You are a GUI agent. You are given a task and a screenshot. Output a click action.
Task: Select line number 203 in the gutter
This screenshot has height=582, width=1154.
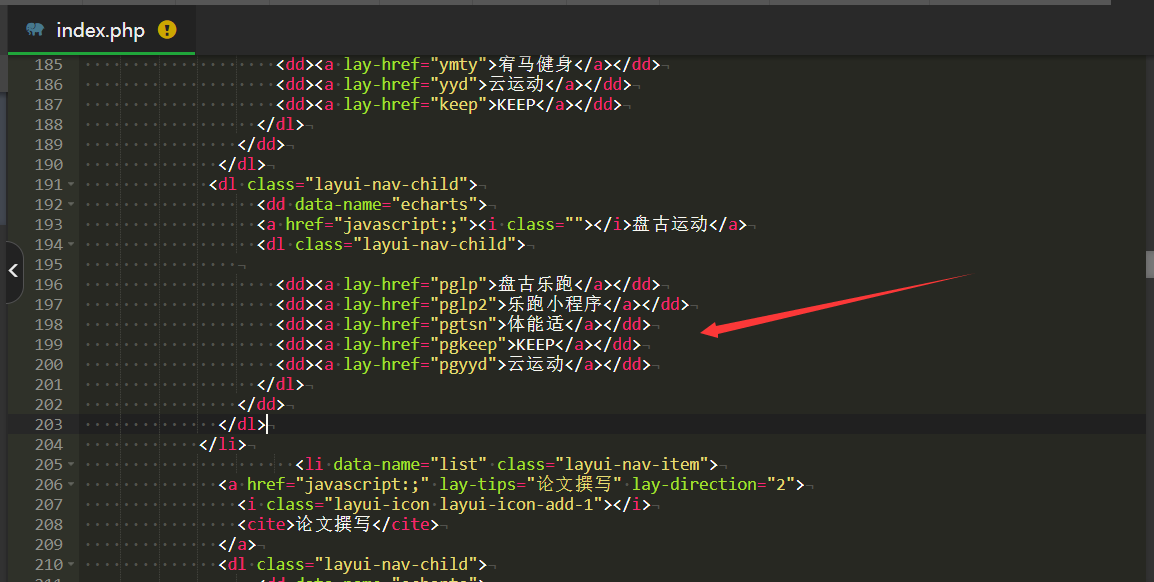(48, 424)
